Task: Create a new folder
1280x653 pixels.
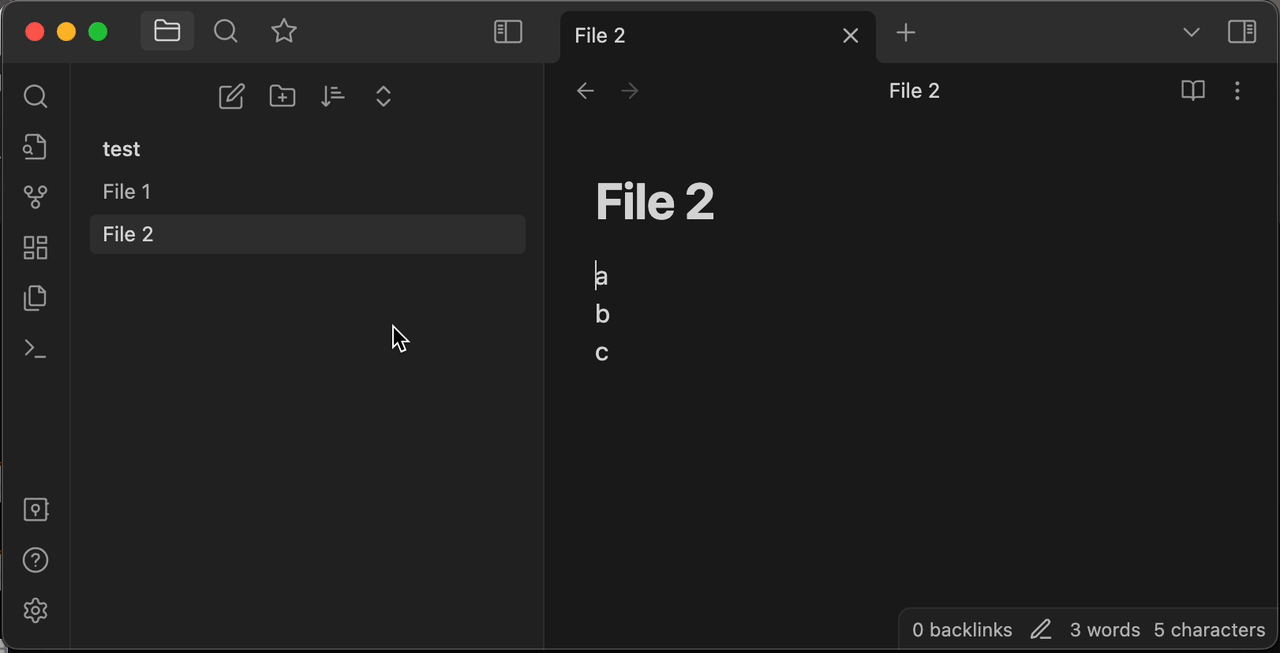Action: point(282,96)
